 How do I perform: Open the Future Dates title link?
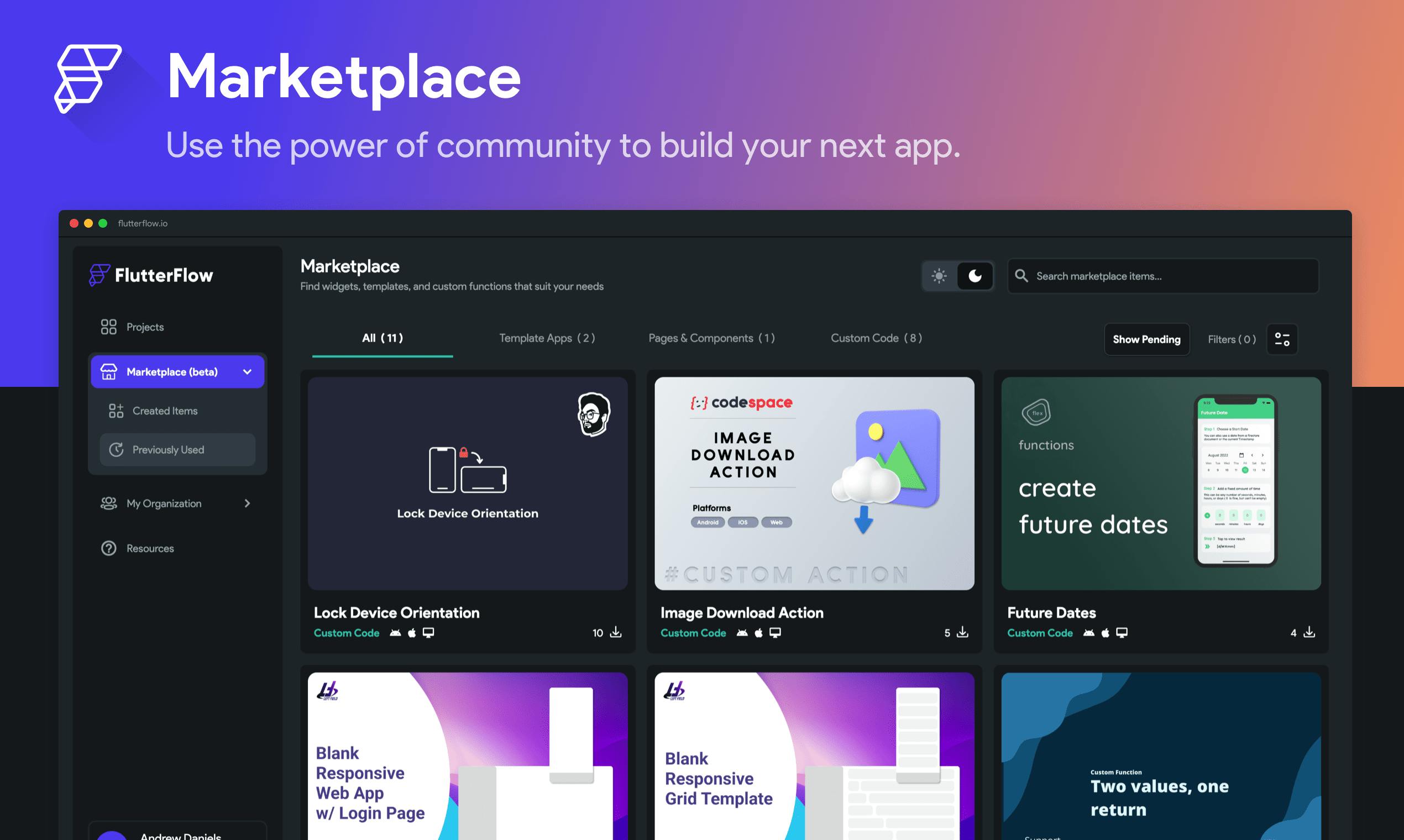[1051, 612]
